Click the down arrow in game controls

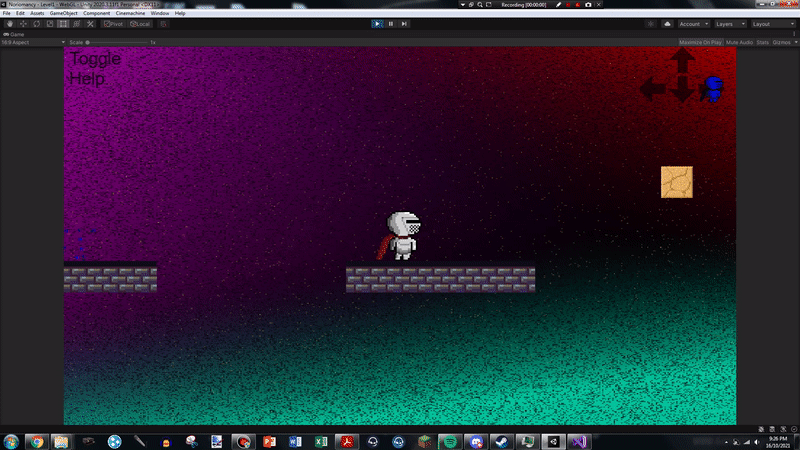click(682, 90)
